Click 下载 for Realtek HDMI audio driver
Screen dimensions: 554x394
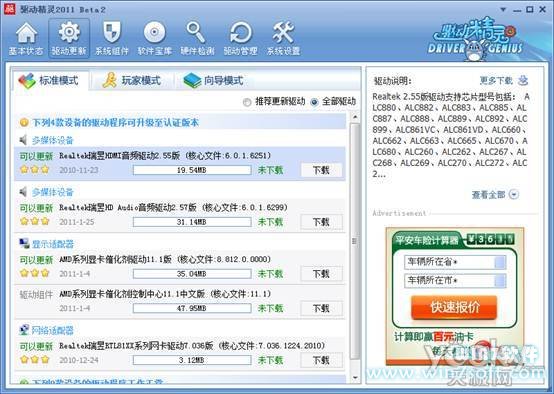(x=321, y=170)
